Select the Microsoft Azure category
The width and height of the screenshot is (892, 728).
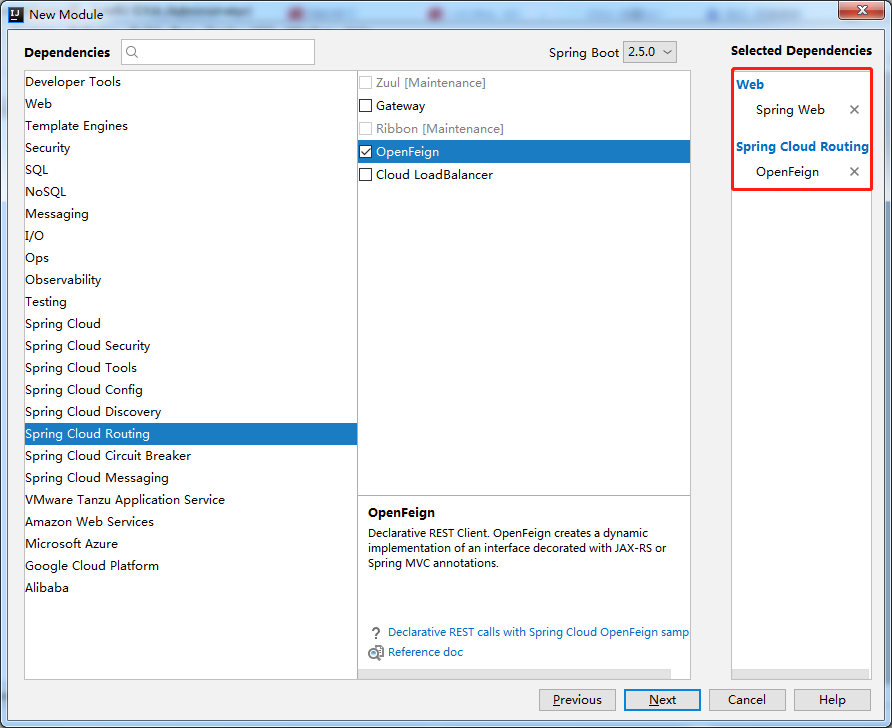pos(191,544)
